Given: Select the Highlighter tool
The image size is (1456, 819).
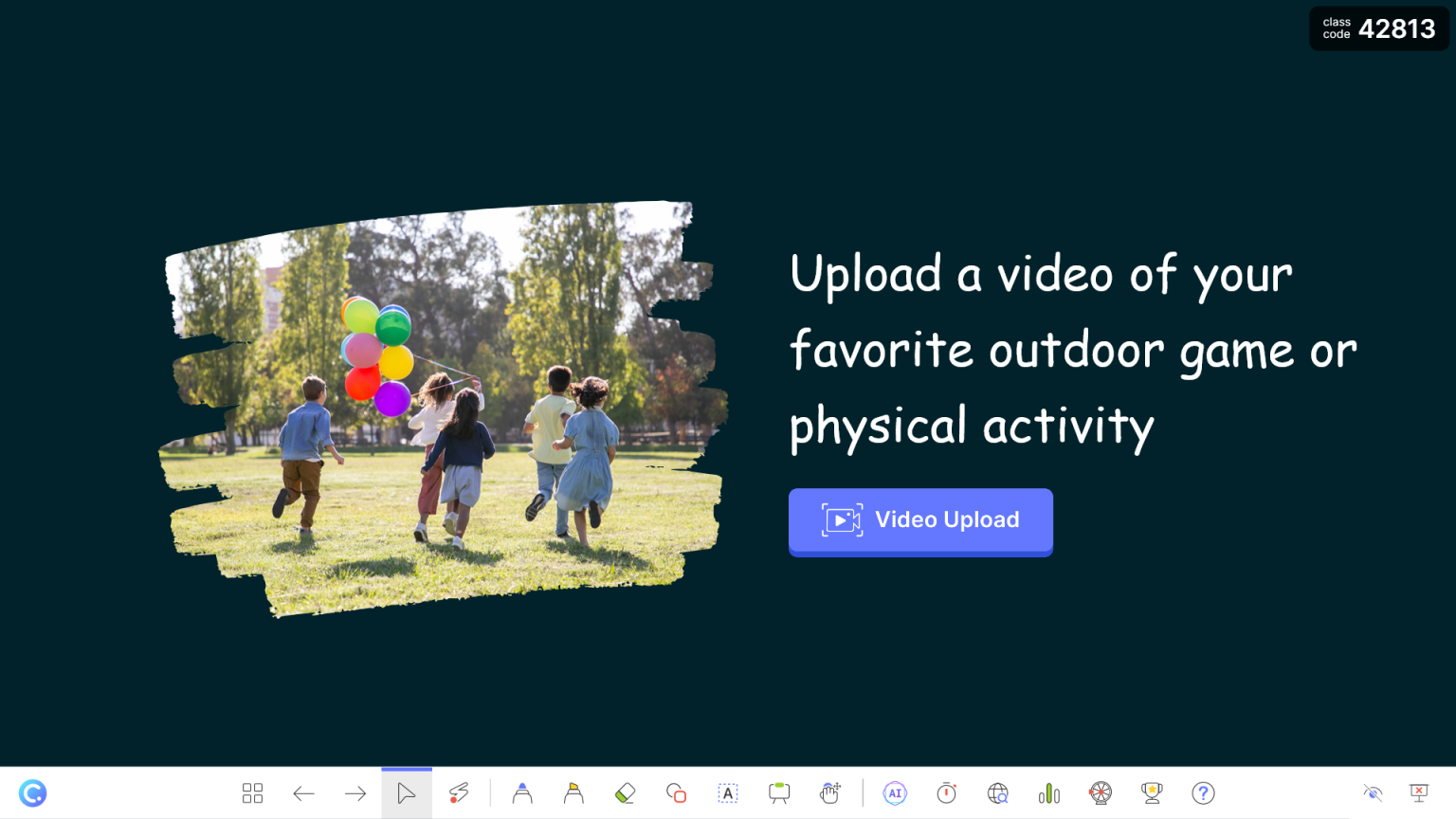Looking at the screenshot, I should click(573, 792).
